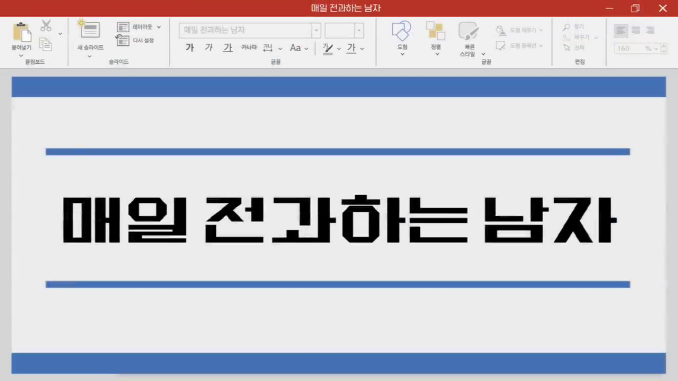This screenshot has height=381, width=678.
Task: Toggle italic 가 formatting
Action: (x=208, y=48)
